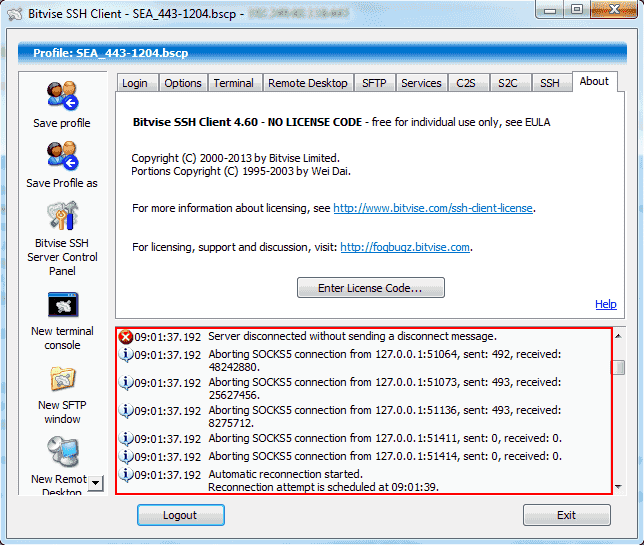Click the Bitvise title bar app icon
The width and height of the screenshot is (644, 545).
(15, 14)
